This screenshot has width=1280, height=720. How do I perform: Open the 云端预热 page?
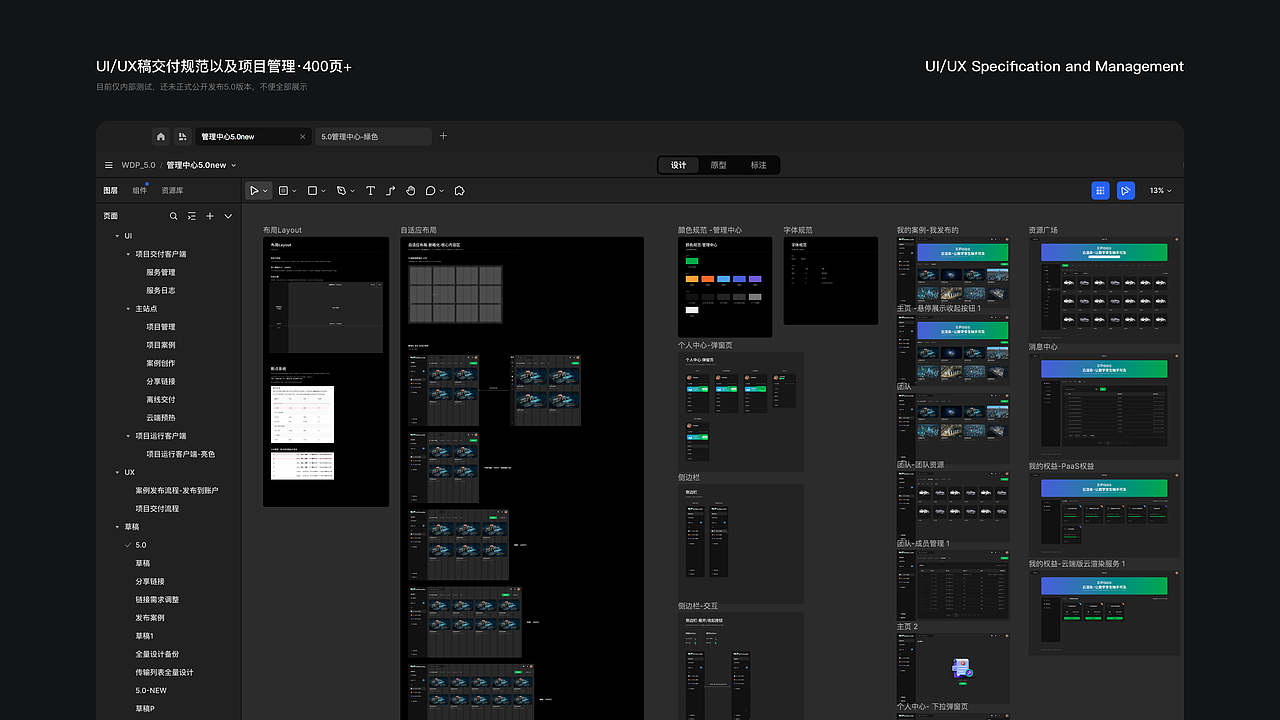tap(161, 418)
